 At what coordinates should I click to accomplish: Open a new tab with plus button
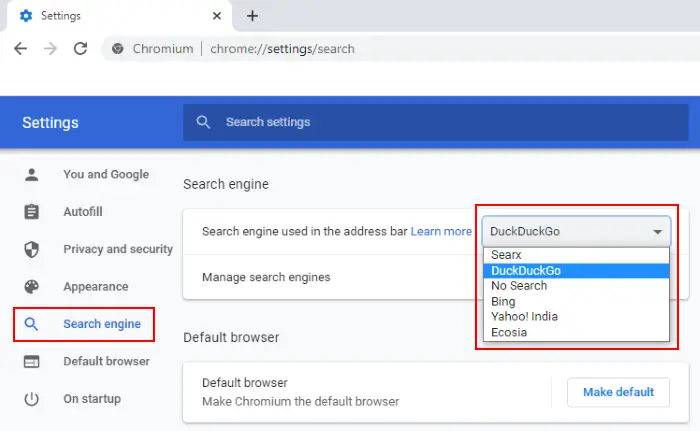point(252,16)
